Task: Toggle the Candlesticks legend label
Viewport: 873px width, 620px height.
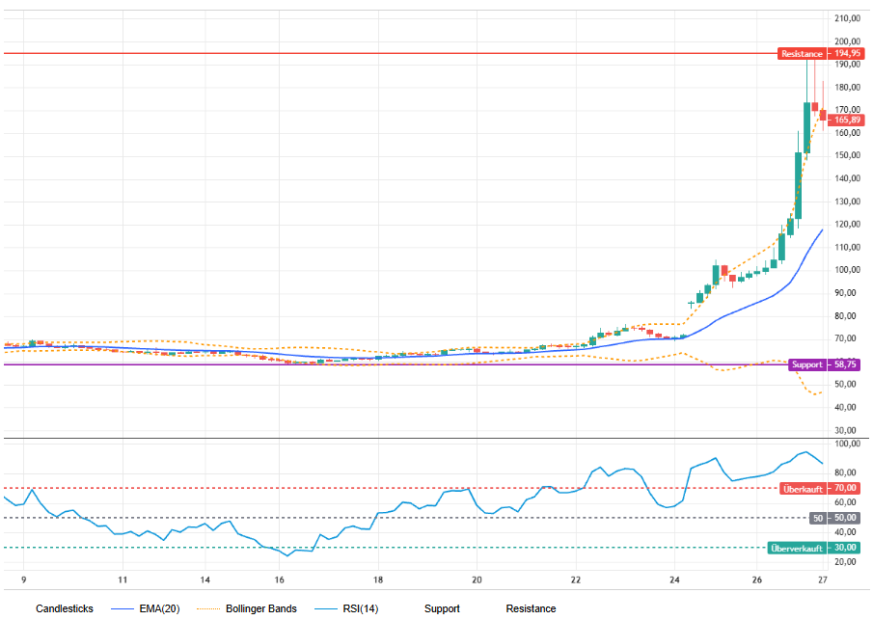Action: (64, 608)
